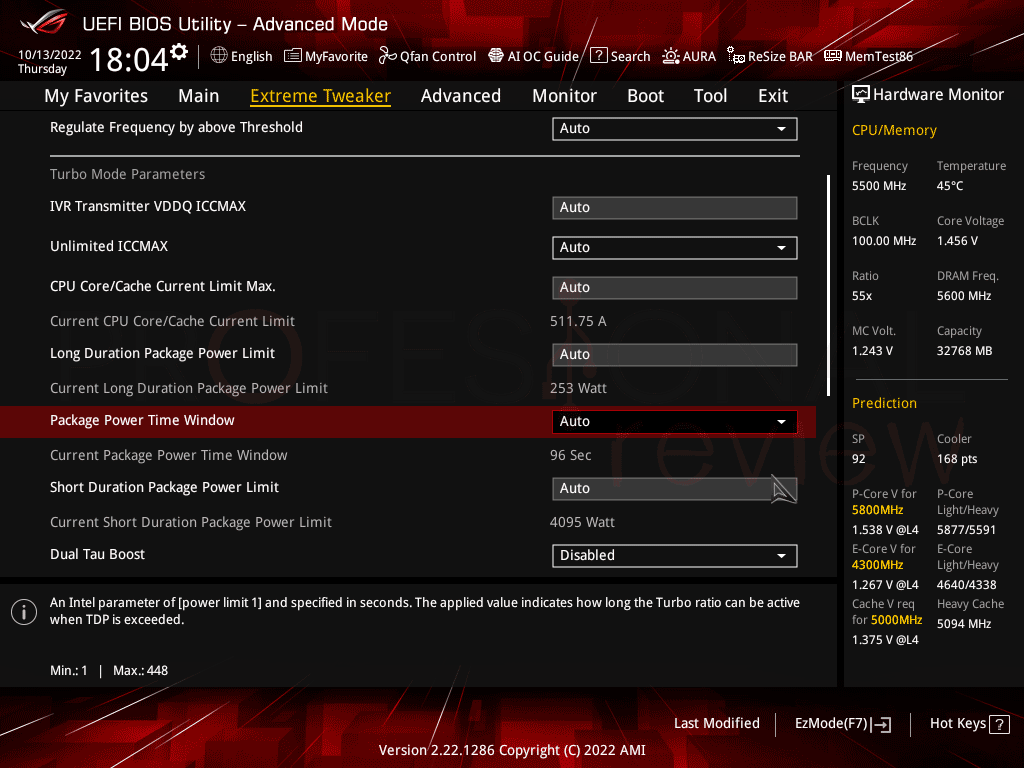The height and width of the screenshot is (768, 1024).
Task: Click Last Modified button
Action: click(716, 724)
